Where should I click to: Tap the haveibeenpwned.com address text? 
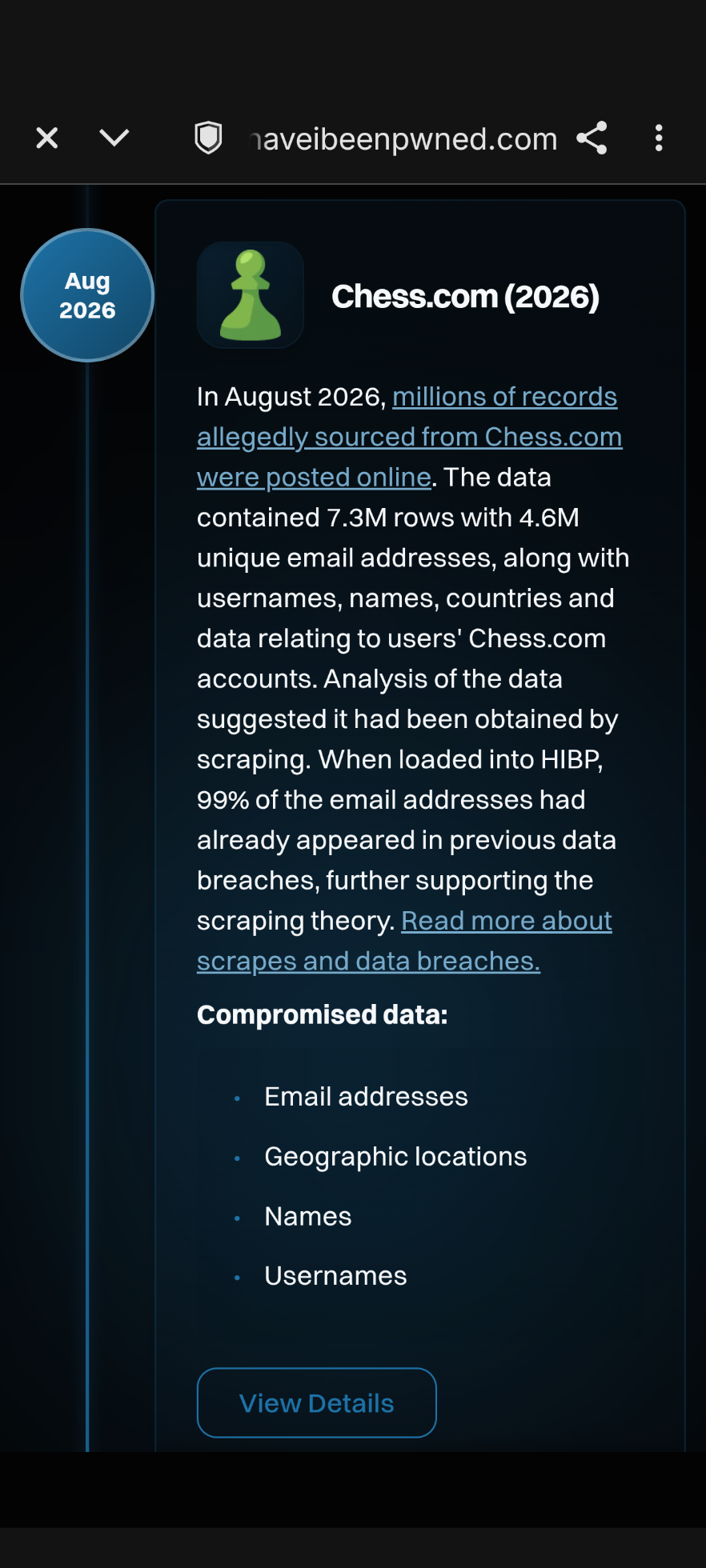(404, 139)
